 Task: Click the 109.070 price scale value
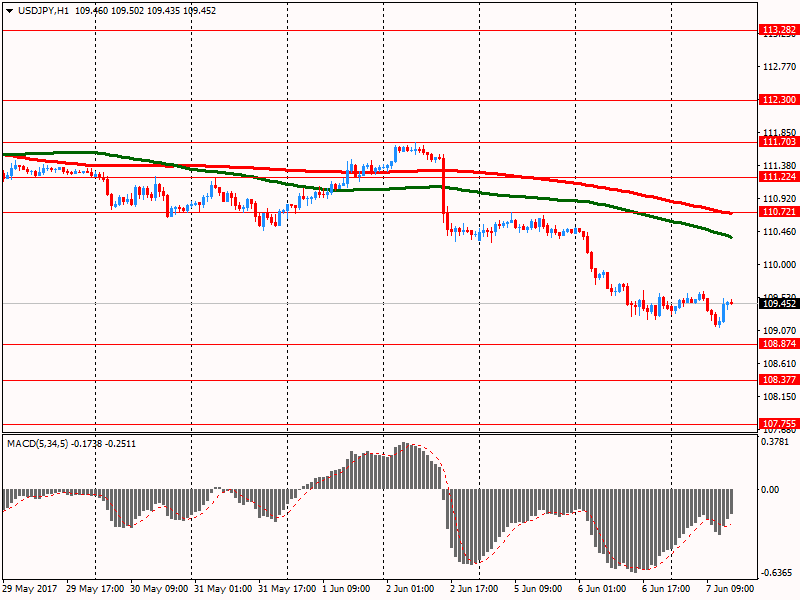[x=779, y=331]
